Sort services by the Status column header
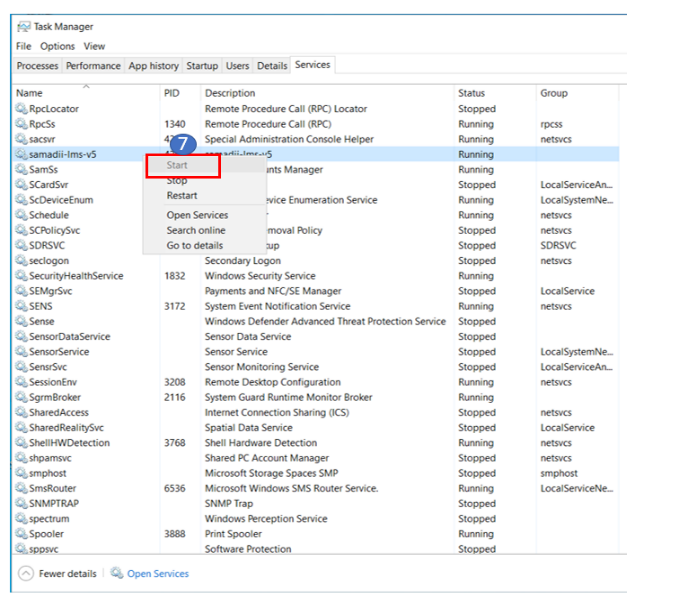This screenshot has height=602, width=679. [471, 93]
